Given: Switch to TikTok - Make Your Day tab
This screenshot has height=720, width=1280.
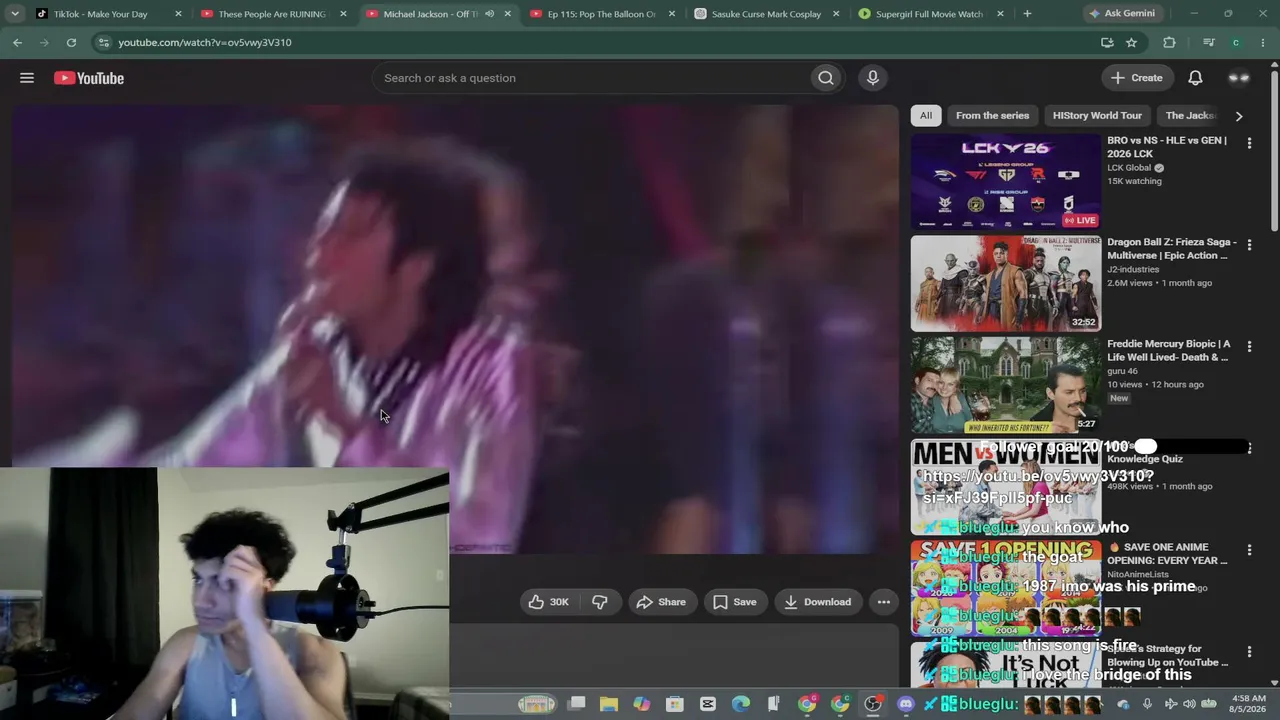Looking at the screenshot, I should [102, 14].
